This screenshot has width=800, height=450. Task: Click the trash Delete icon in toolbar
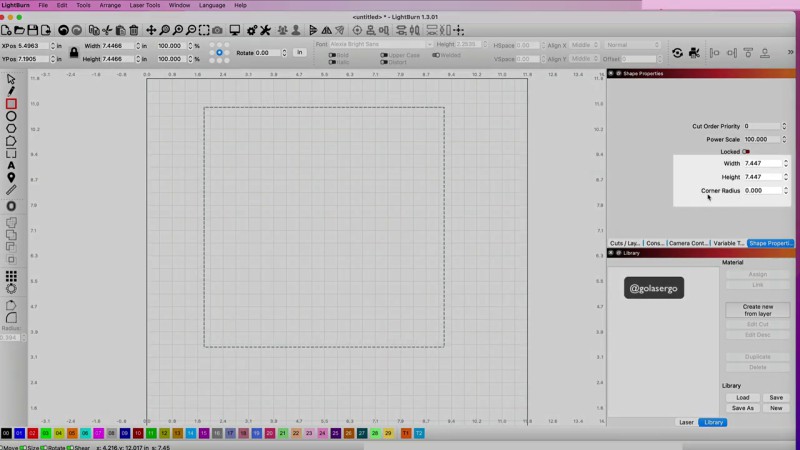[x=134, y=30]
